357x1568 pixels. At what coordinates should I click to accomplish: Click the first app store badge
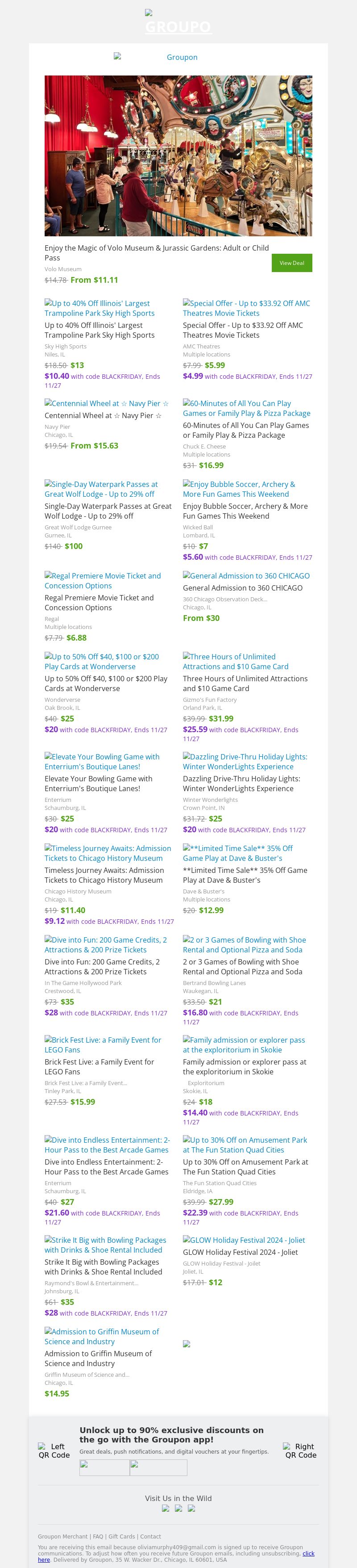(104, 1467)
